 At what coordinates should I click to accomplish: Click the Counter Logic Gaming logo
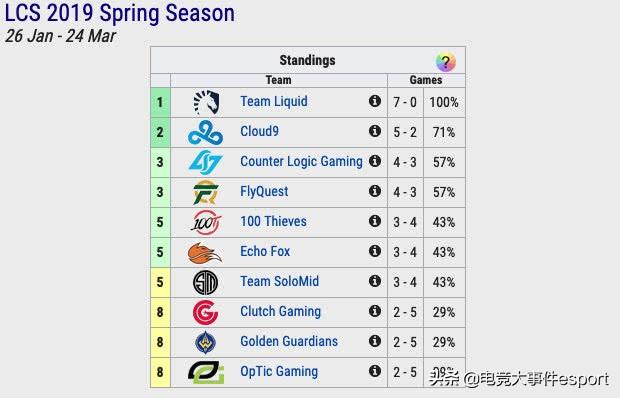[205, 162]
